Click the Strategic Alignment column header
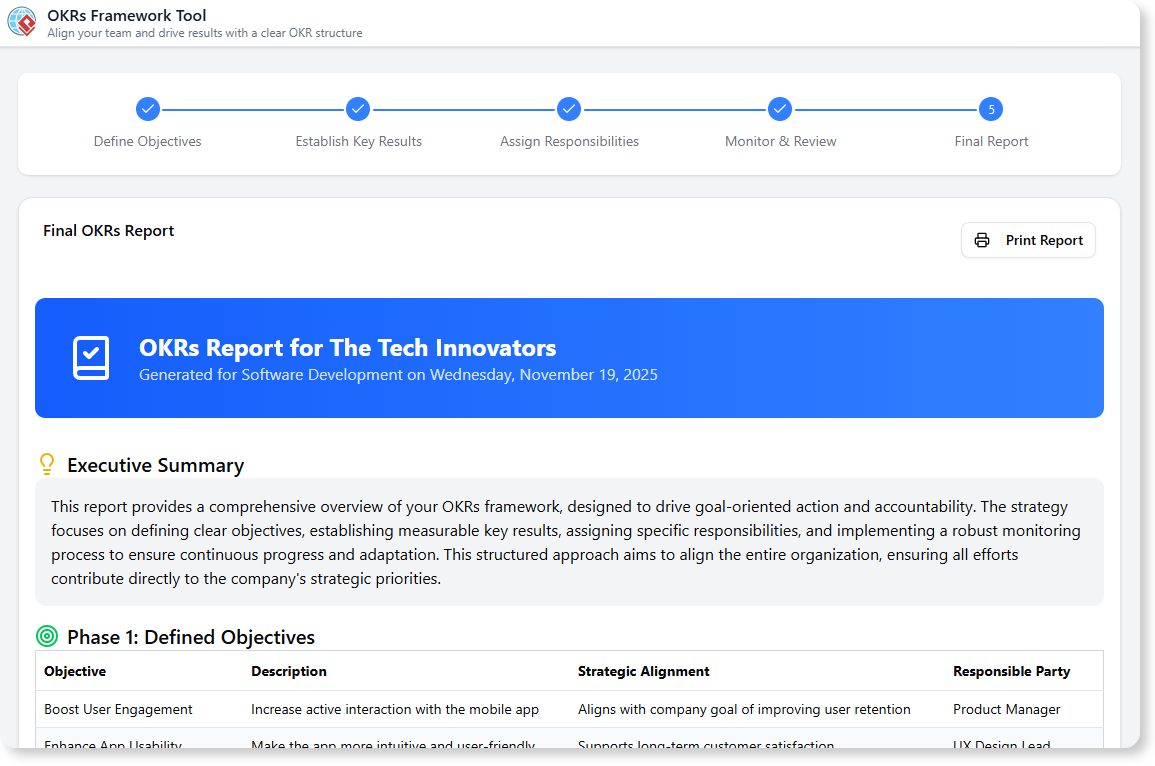Viewport: 1155px width, 766px height. click(643, 671)
